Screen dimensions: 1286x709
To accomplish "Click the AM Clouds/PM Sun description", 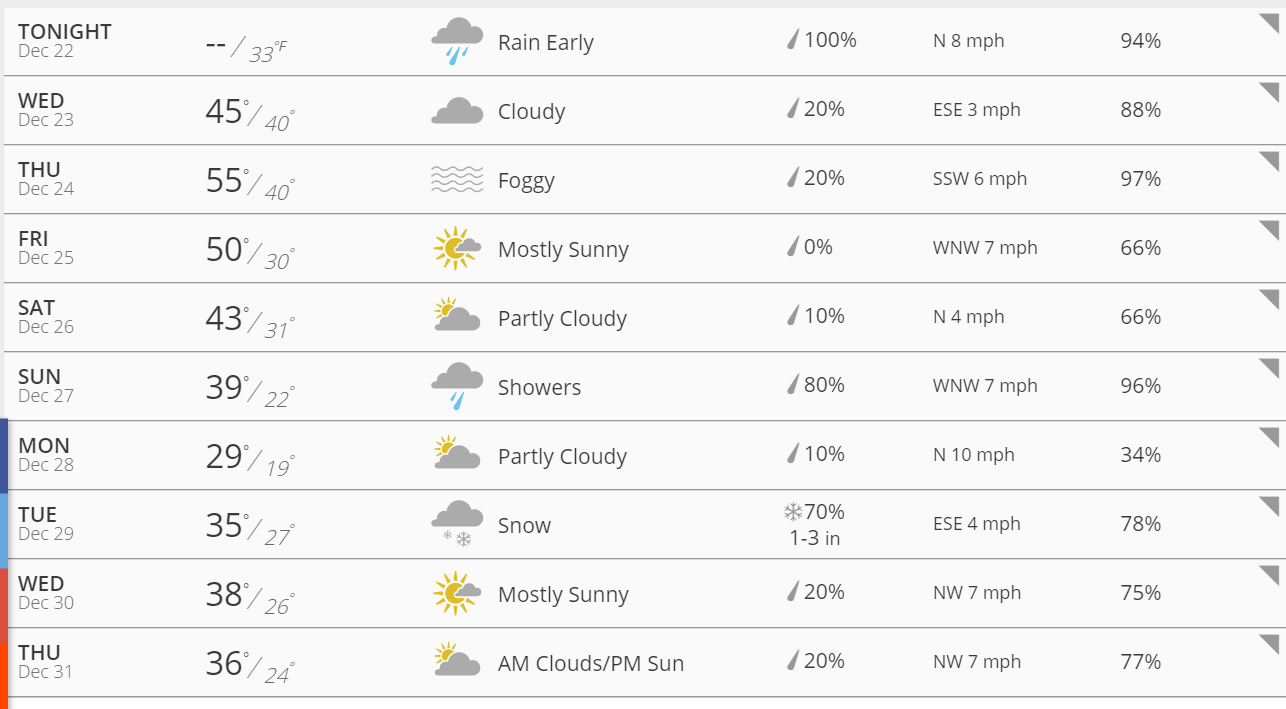I will pos(591,664).
